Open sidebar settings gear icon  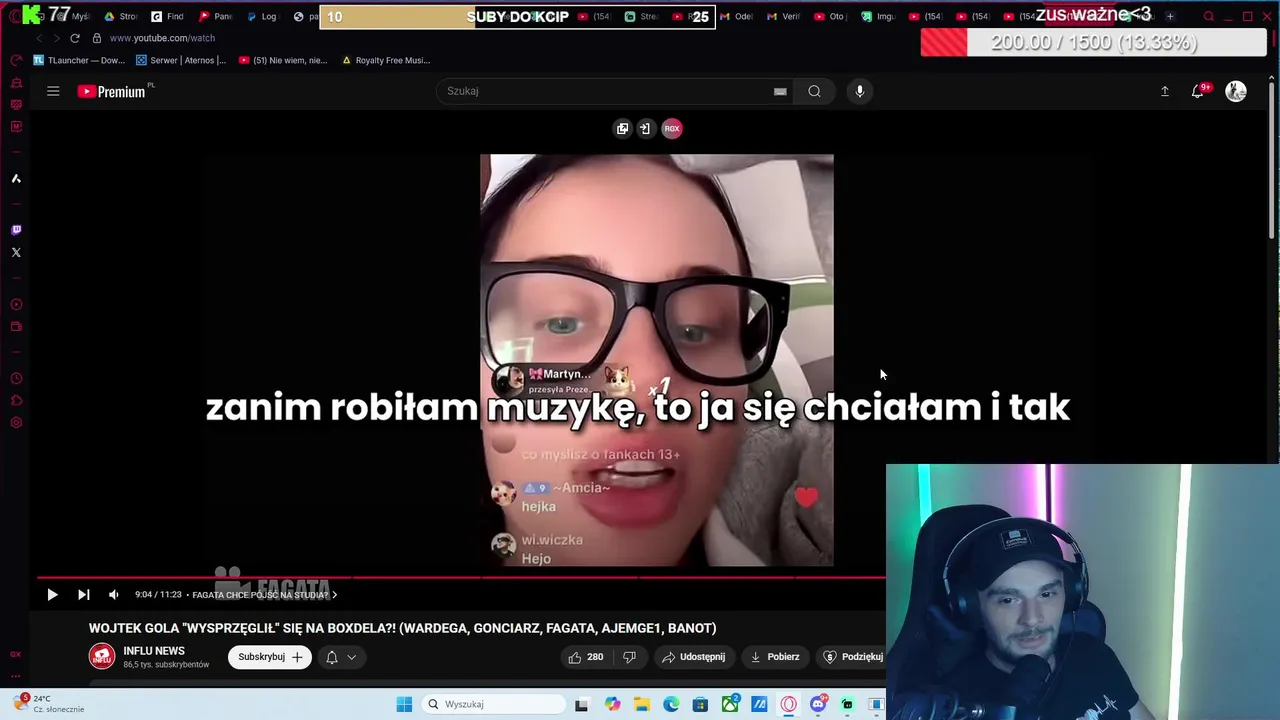16,422
